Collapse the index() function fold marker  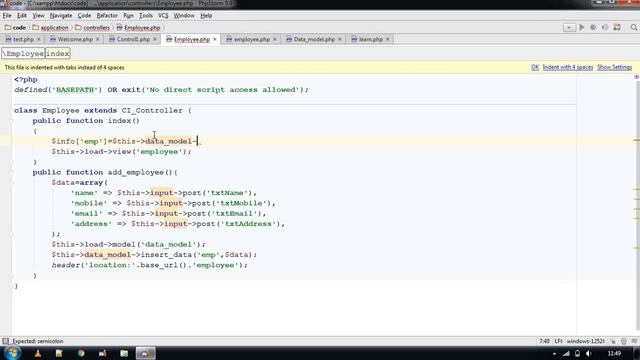(12, 121)
